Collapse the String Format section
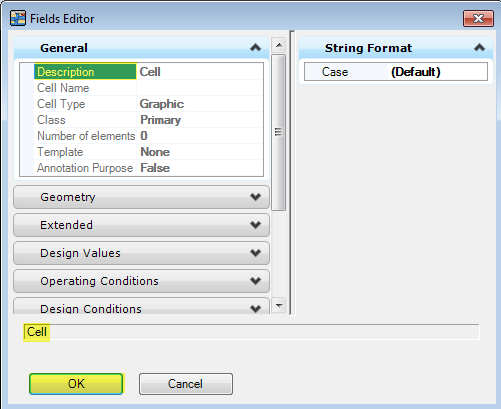The height and width of the screenshot is (409, 501). [479, 48]
